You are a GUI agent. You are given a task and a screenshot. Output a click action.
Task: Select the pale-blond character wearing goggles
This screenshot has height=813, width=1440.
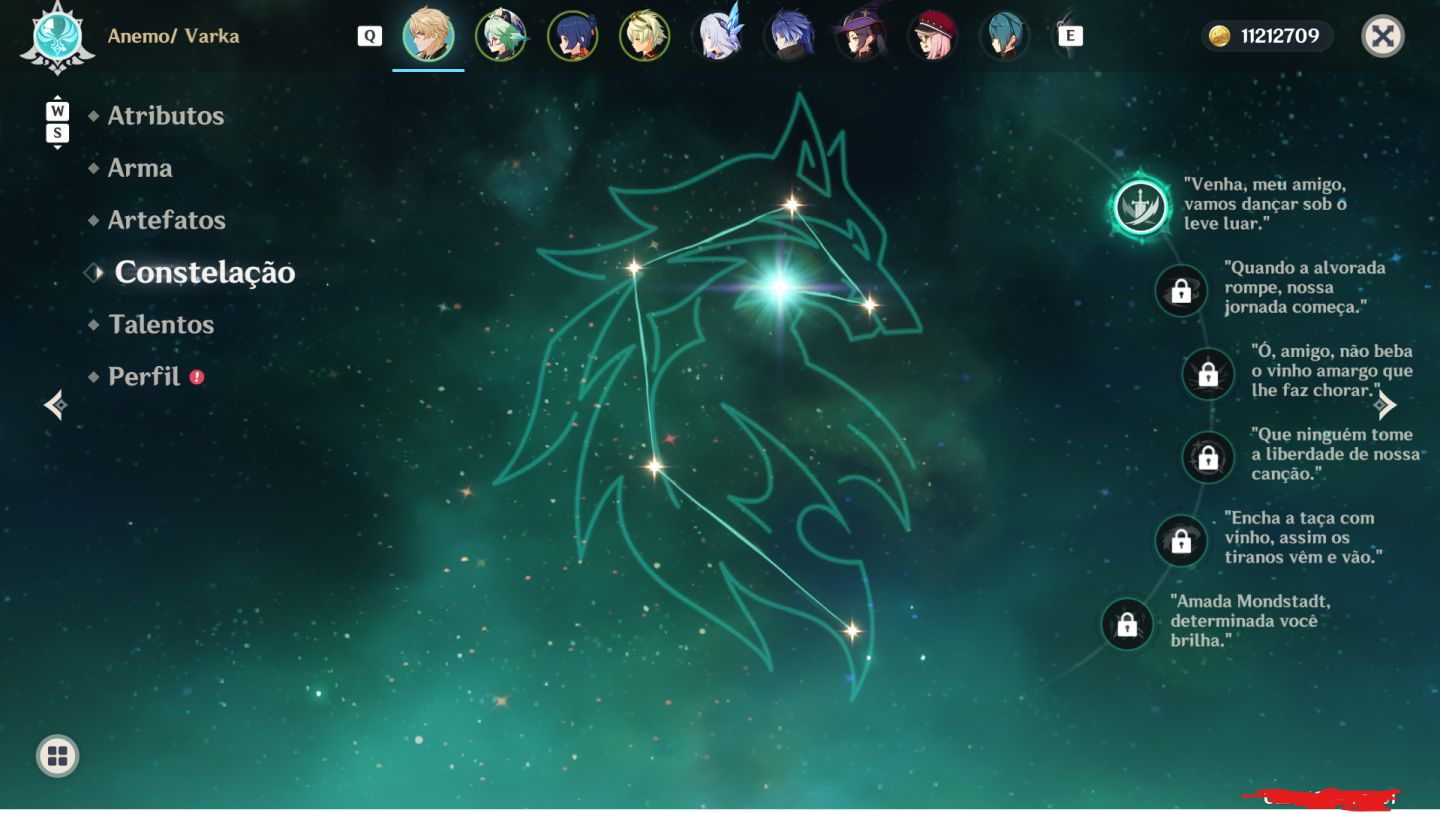coord(645,36)
